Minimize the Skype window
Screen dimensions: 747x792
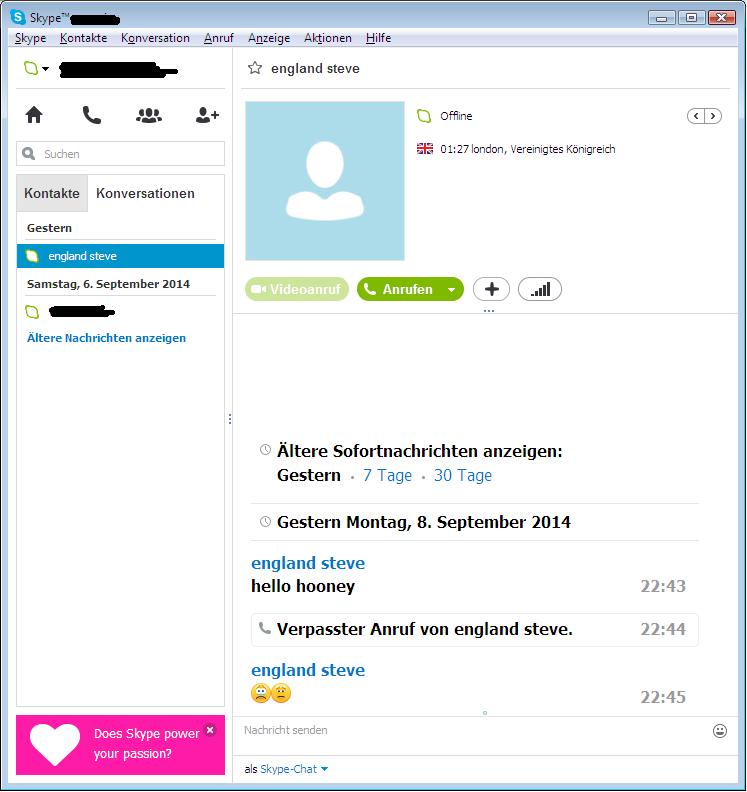662,18
